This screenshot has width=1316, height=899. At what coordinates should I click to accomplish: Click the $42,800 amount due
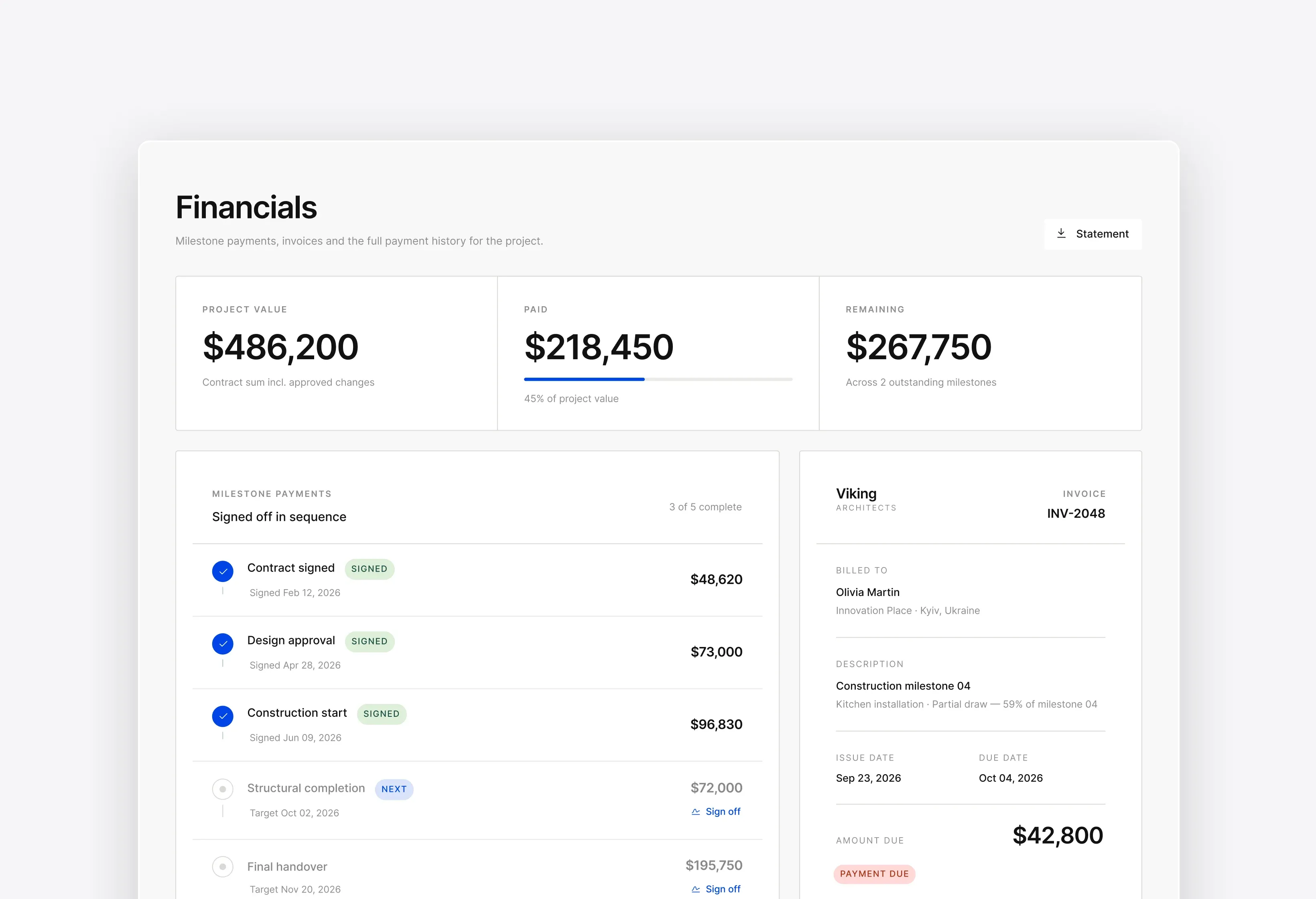tap(1058, 836)
